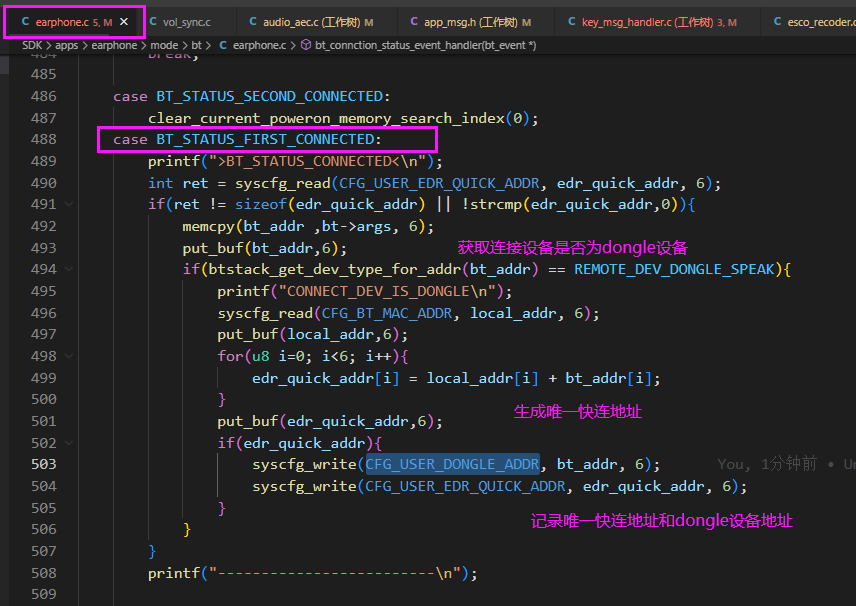Click sizeof keyword on line 491
Image resolution: width=856 pixels, height=606 pixels.
click(261, 204)
